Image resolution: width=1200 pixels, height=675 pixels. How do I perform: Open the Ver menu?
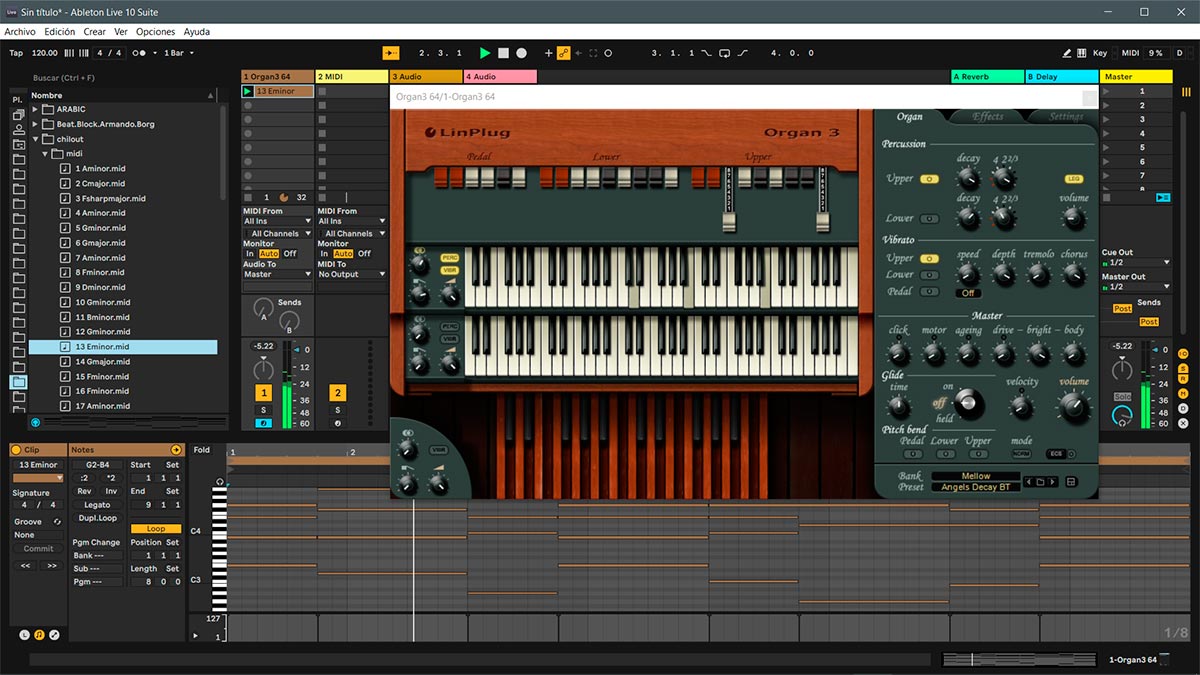click(121, 32)
